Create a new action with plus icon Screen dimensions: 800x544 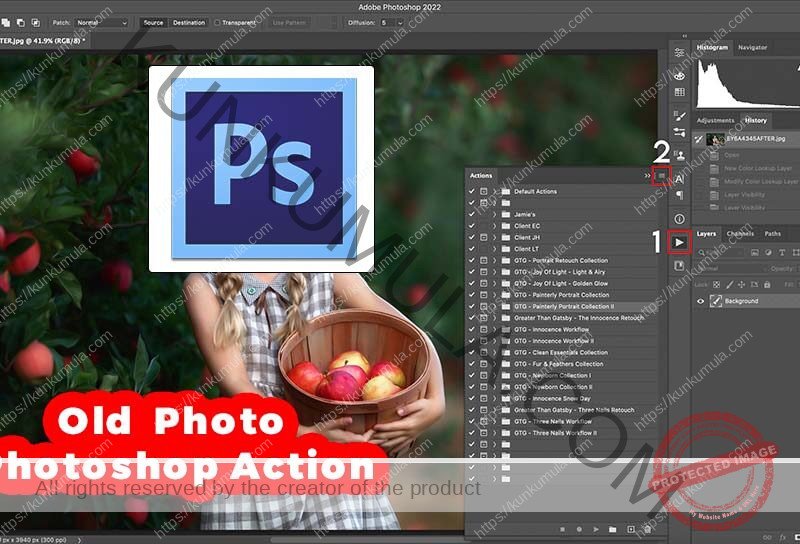pos(631,529)
